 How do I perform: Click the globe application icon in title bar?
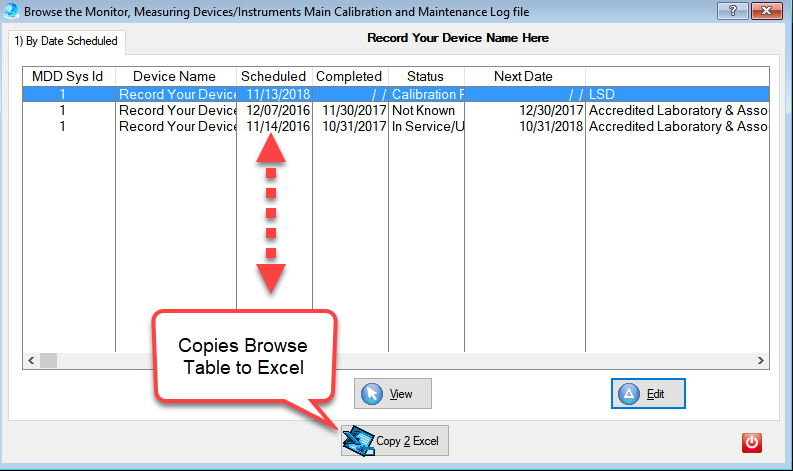(x=11, y=11)
